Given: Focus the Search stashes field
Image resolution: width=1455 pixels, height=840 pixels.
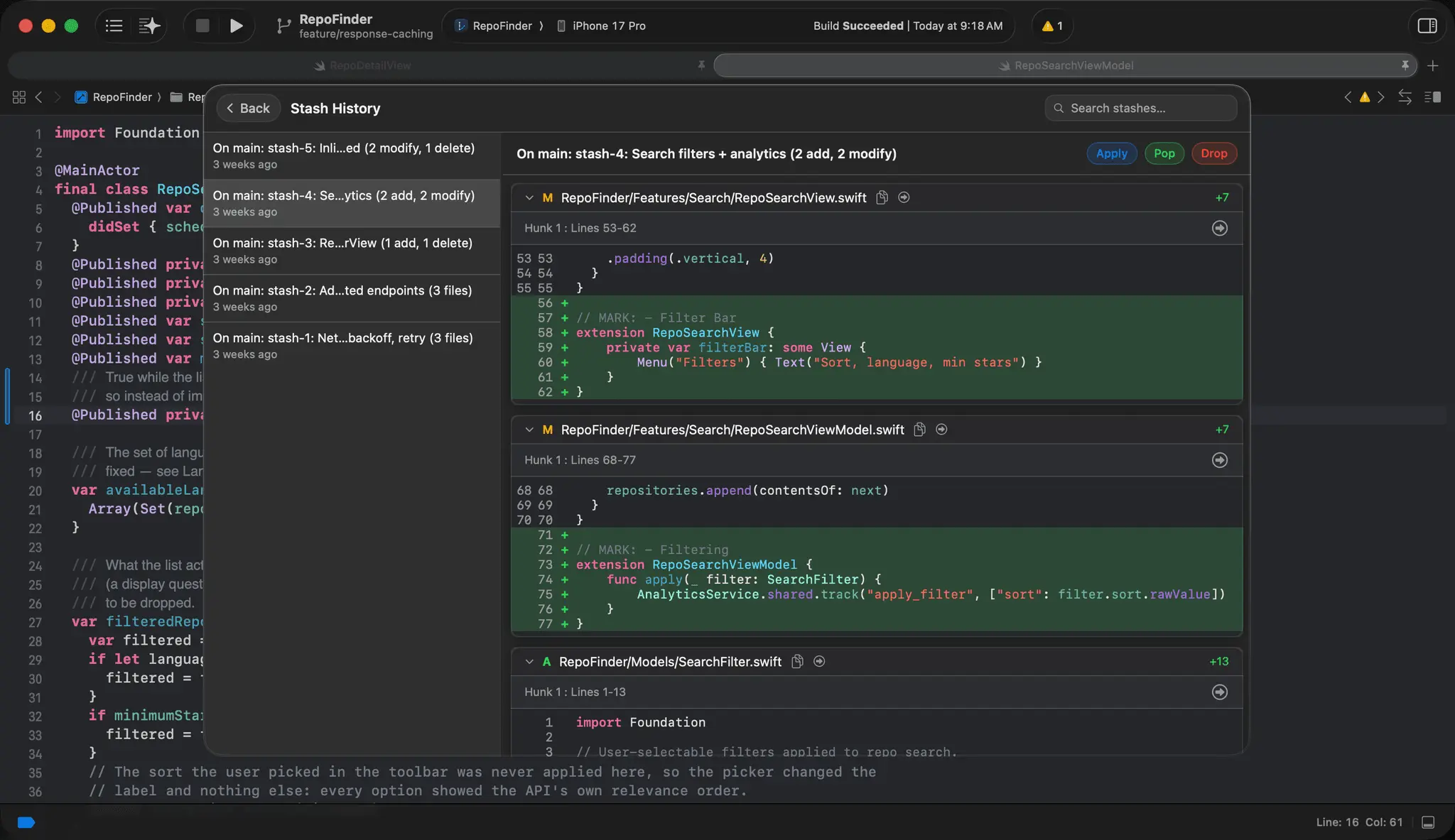Looking at the screenshot, I should [x=1141, y=108].
